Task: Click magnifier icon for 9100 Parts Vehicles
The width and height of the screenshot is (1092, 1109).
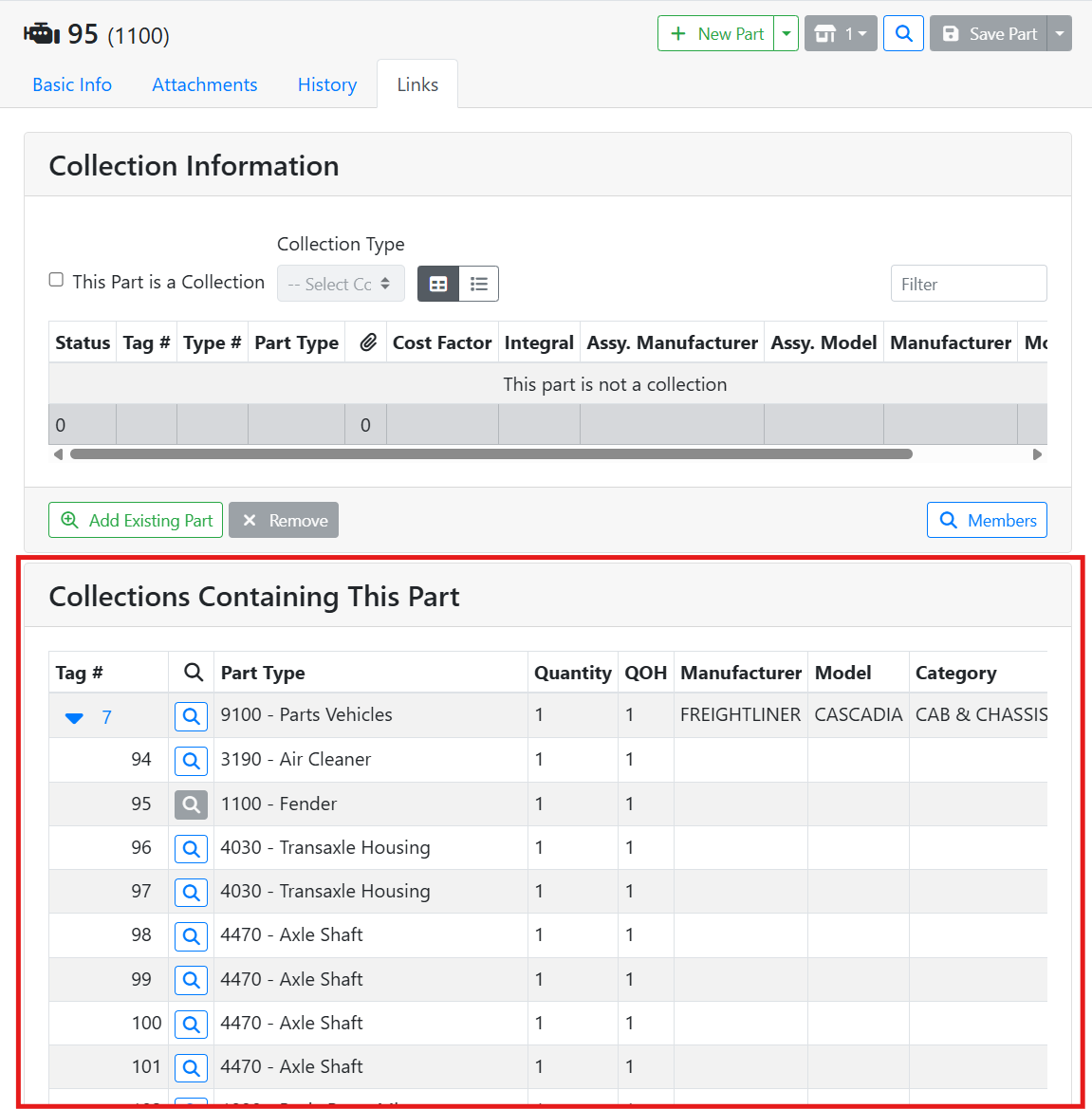Action: point(191,716)
